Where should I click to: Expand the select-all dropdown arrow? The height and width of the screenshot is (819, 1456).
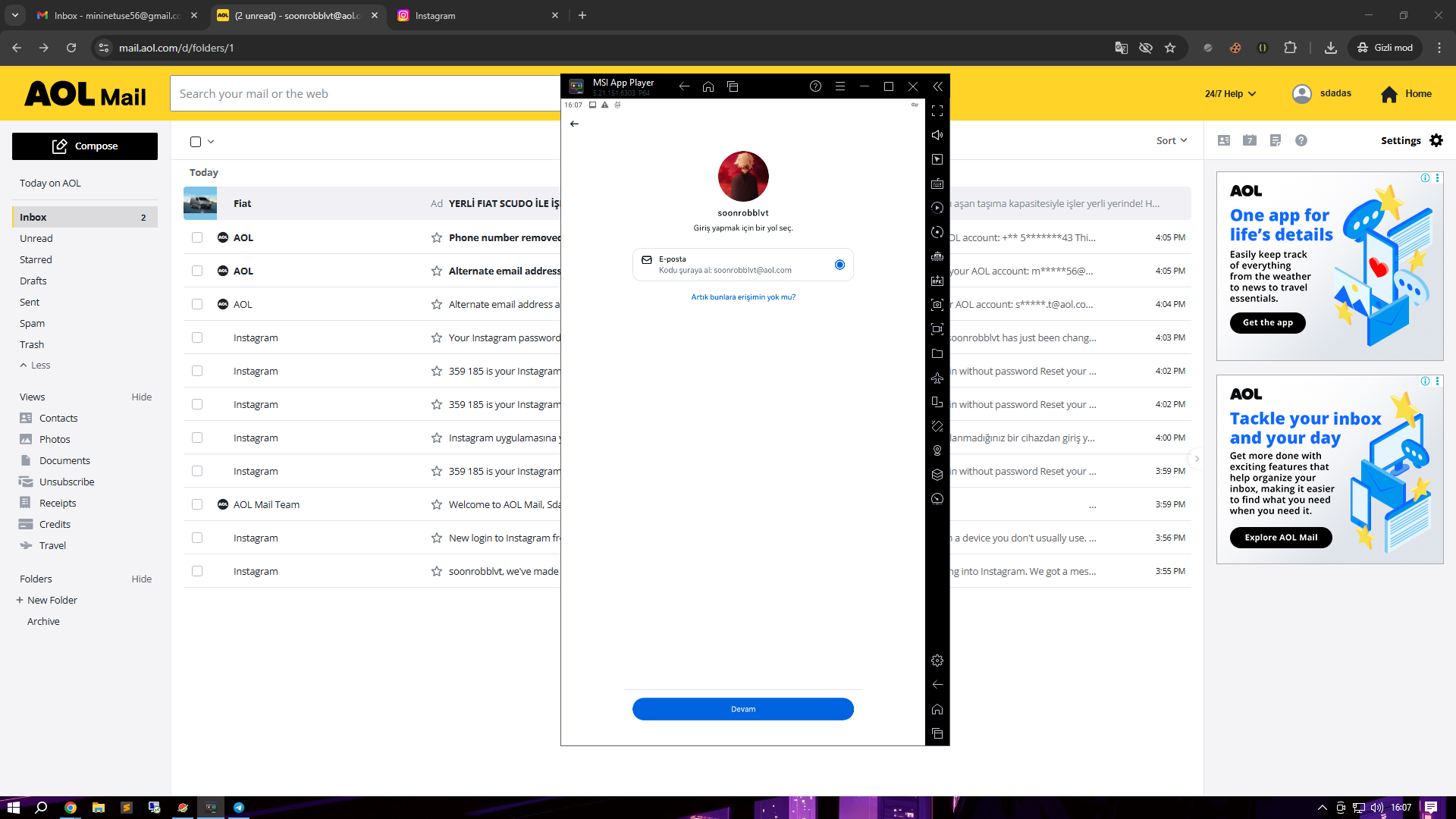coord(211,142)
